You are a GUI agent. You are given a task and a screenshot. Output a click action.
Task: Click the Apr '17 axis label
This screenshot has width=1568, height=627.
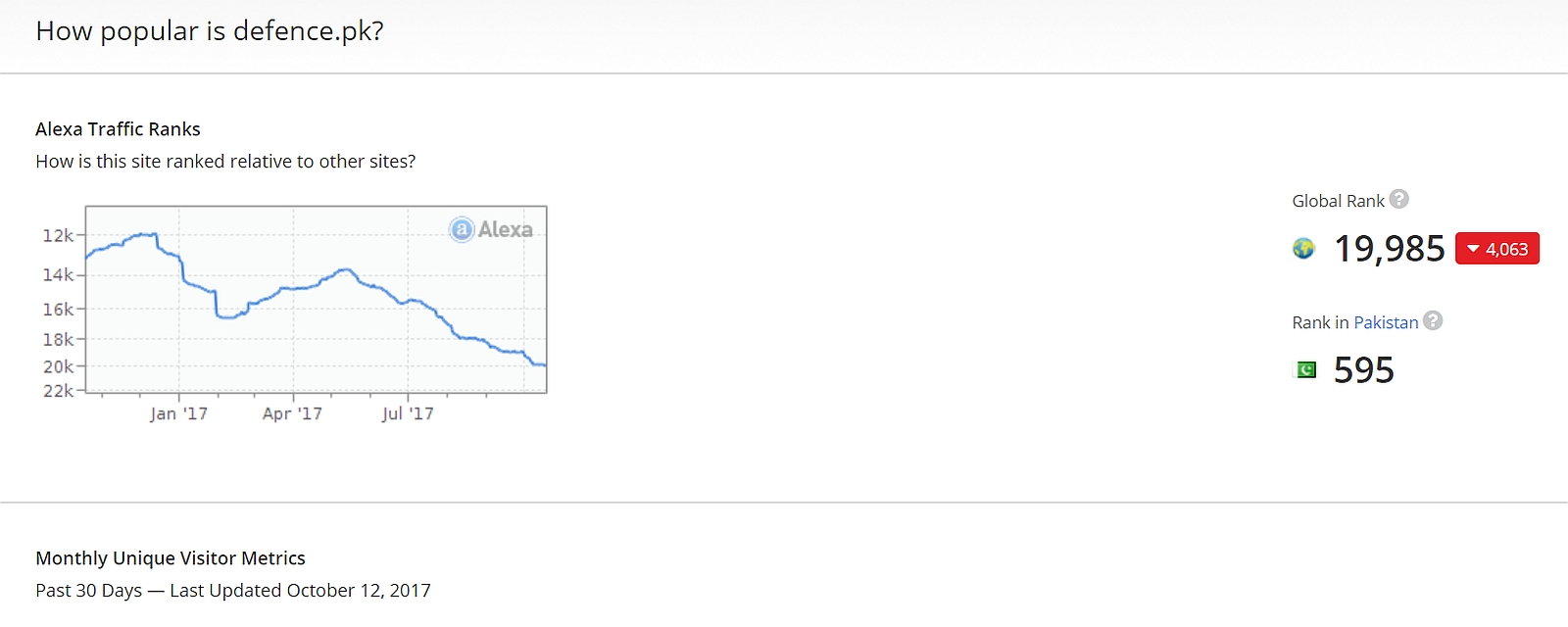292,413
